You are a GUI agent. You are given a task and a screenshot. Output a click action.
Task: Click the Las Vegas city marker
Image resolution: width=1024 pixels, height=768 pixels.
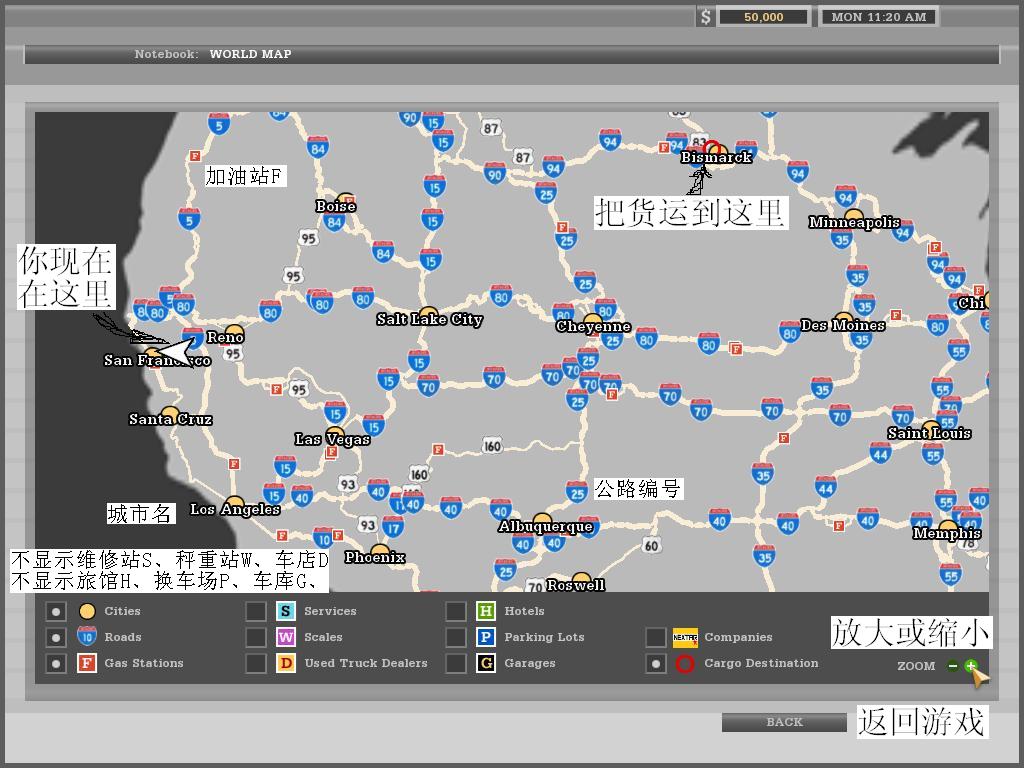pos(335,433)
